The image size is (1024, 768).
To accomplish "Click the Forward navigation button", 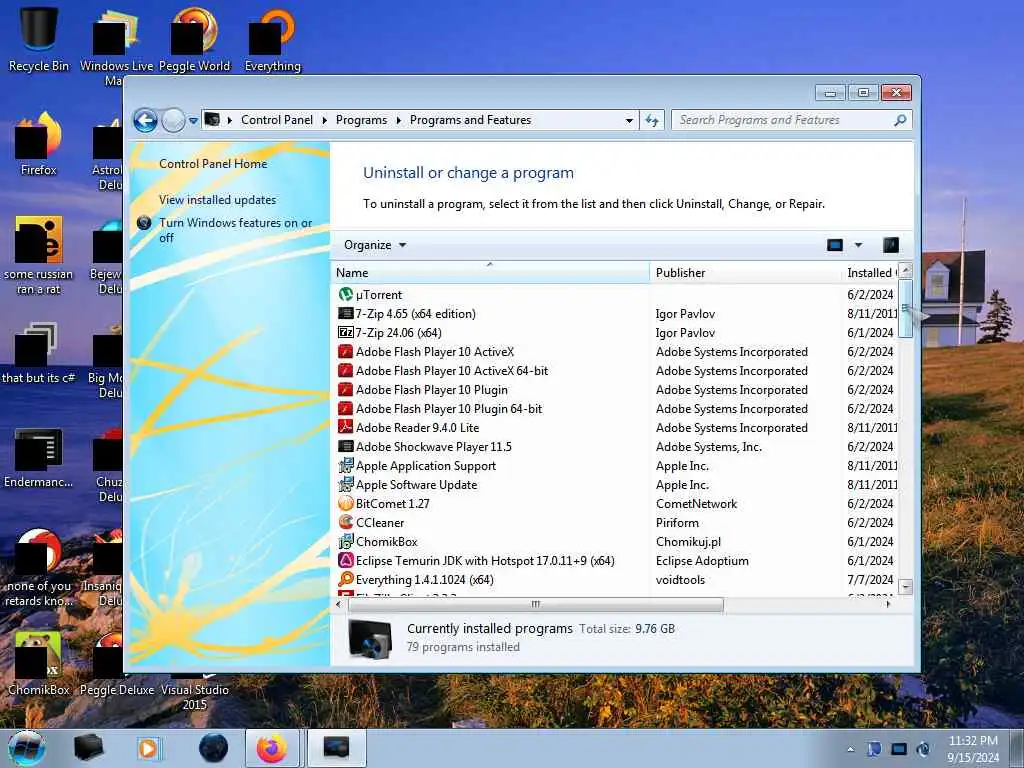I will (x=173, y=121).
